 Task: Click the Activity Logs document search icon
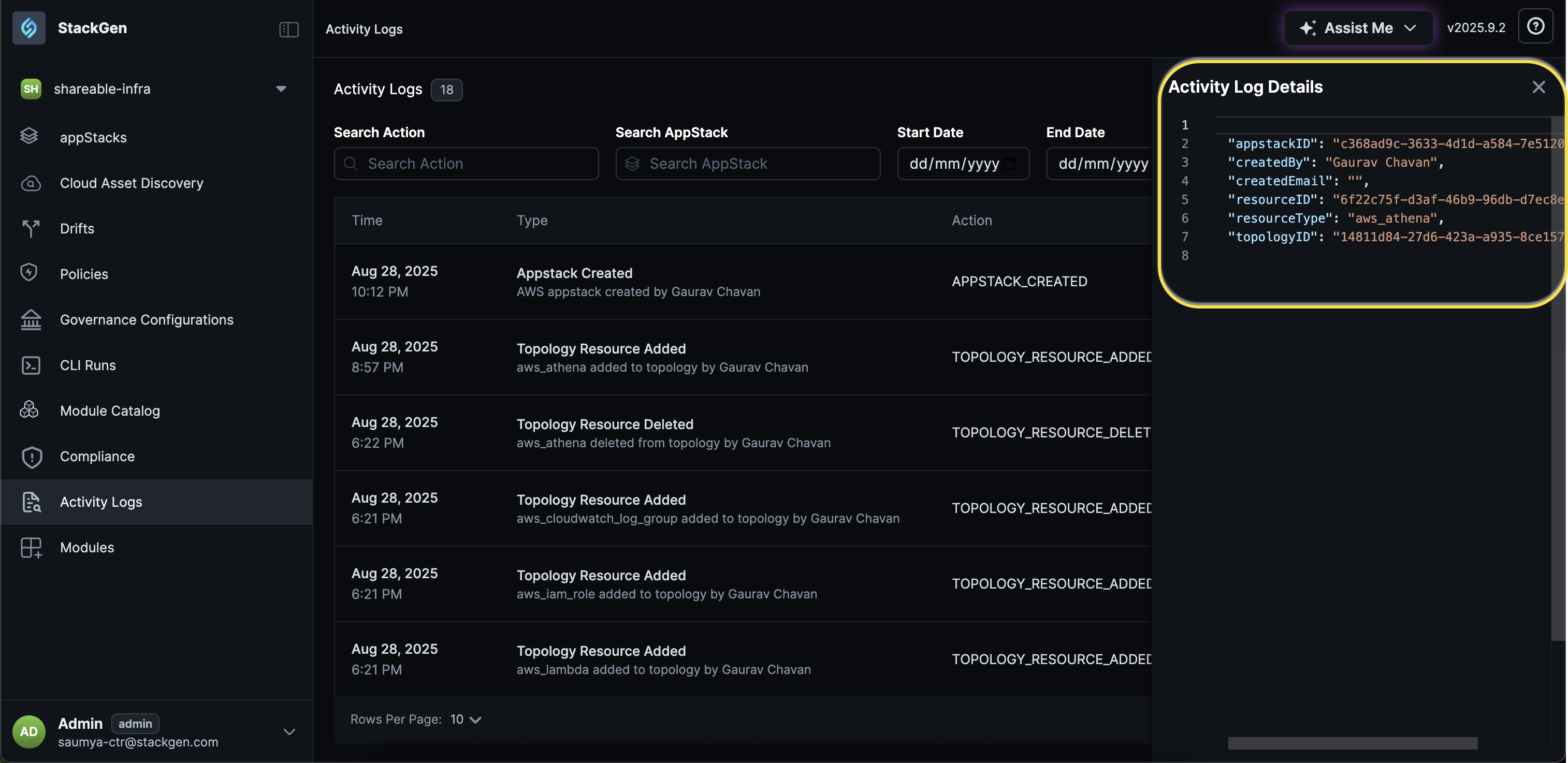(31, 502)
